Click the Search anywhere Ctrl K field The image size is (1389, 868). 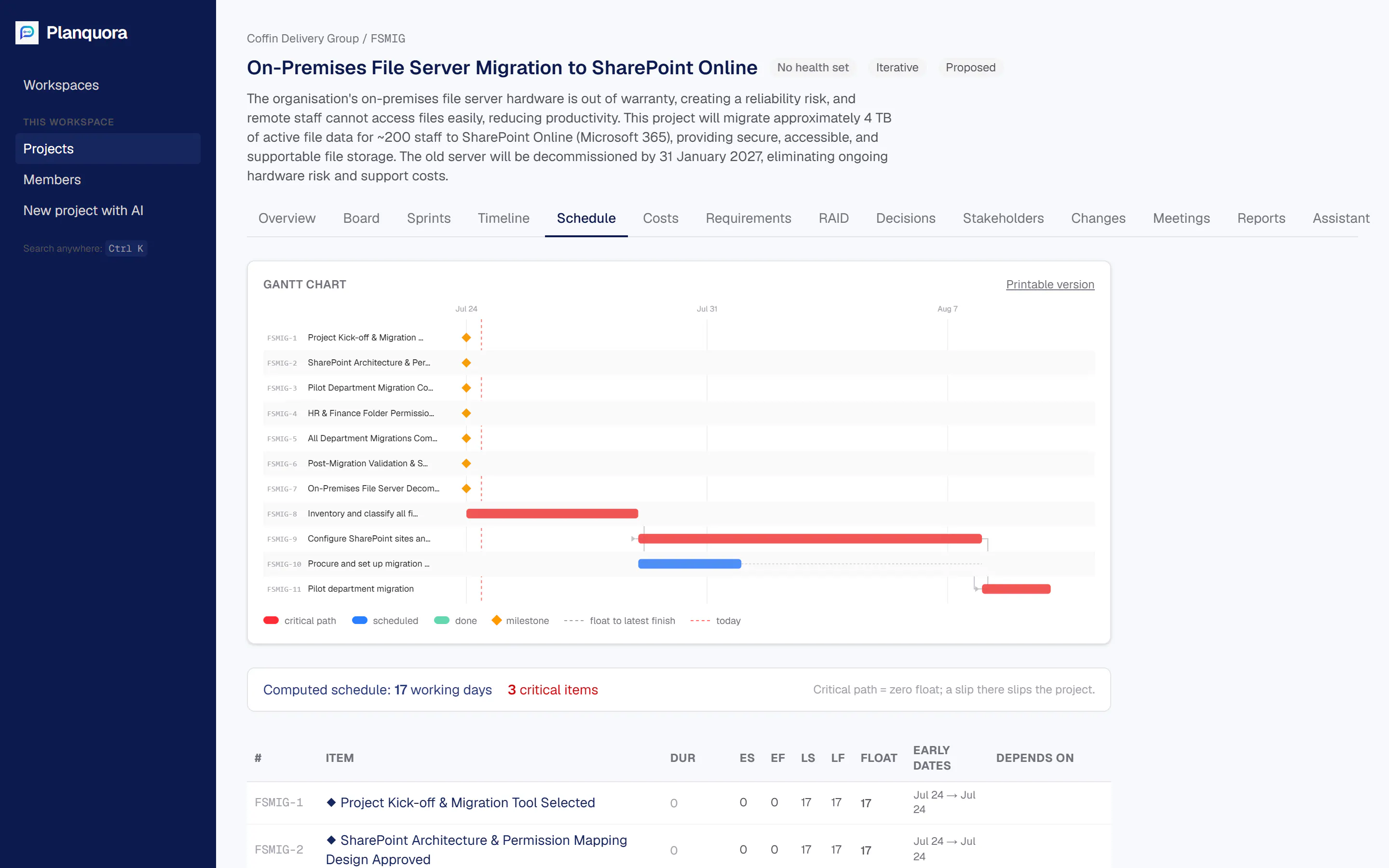tap(85, 248)
